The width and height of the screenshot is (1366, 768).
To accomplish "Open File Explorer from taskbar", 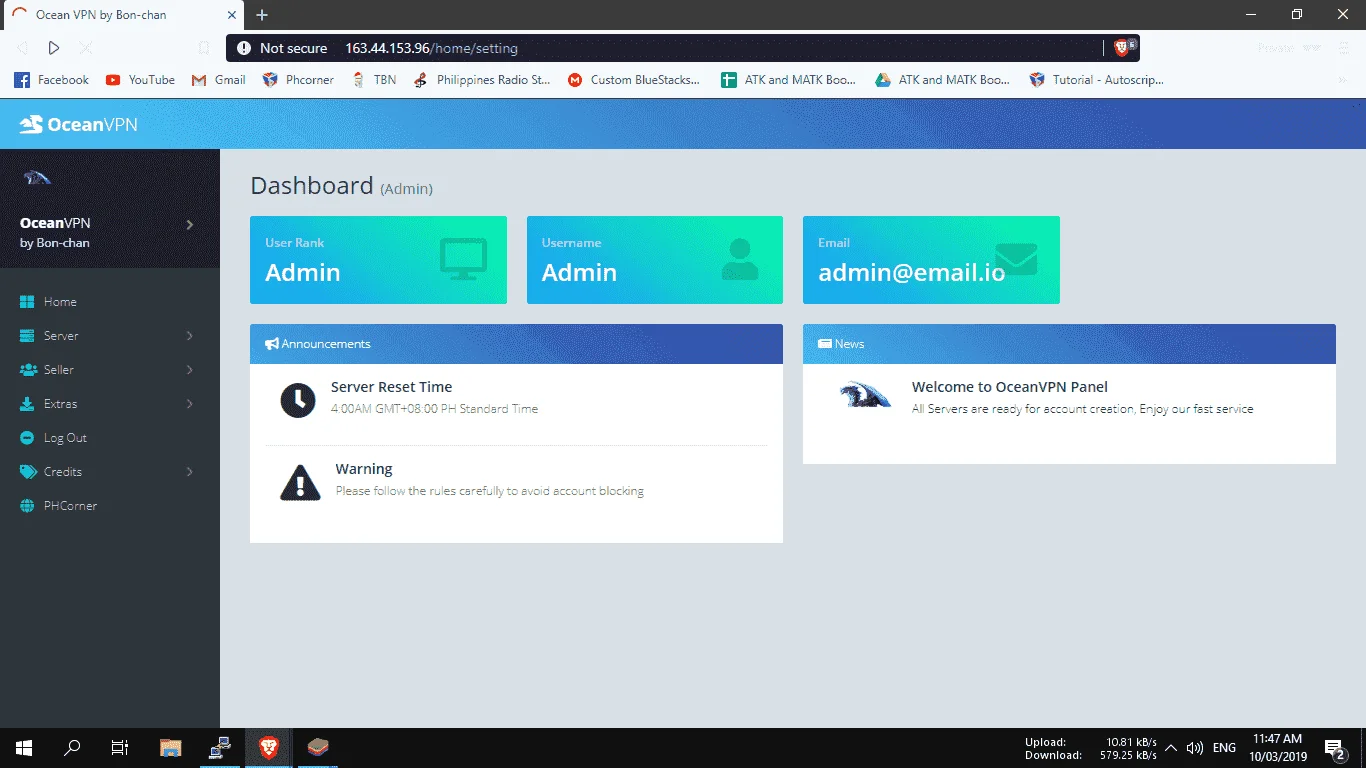I will click(x=171, y=747).
